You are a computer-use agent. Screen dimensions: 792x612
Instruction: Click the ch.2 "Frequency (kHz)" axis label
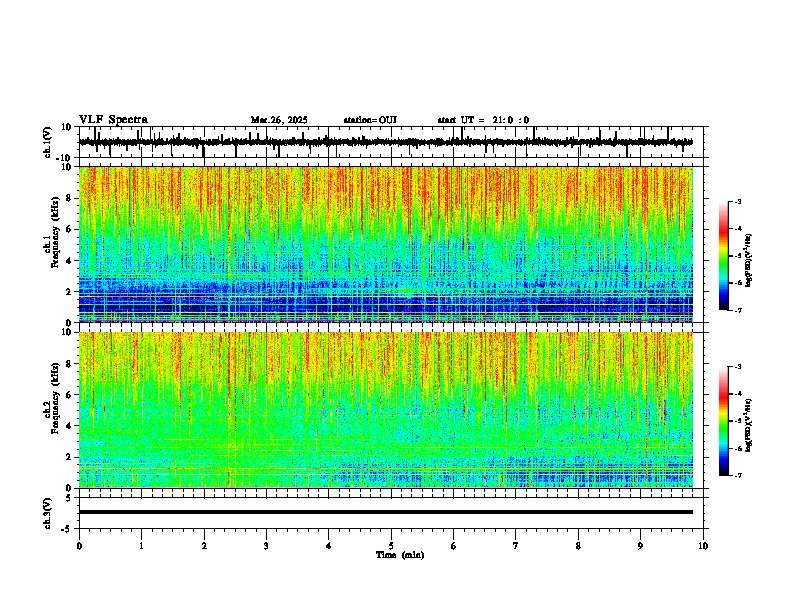(x=56, y=398)
